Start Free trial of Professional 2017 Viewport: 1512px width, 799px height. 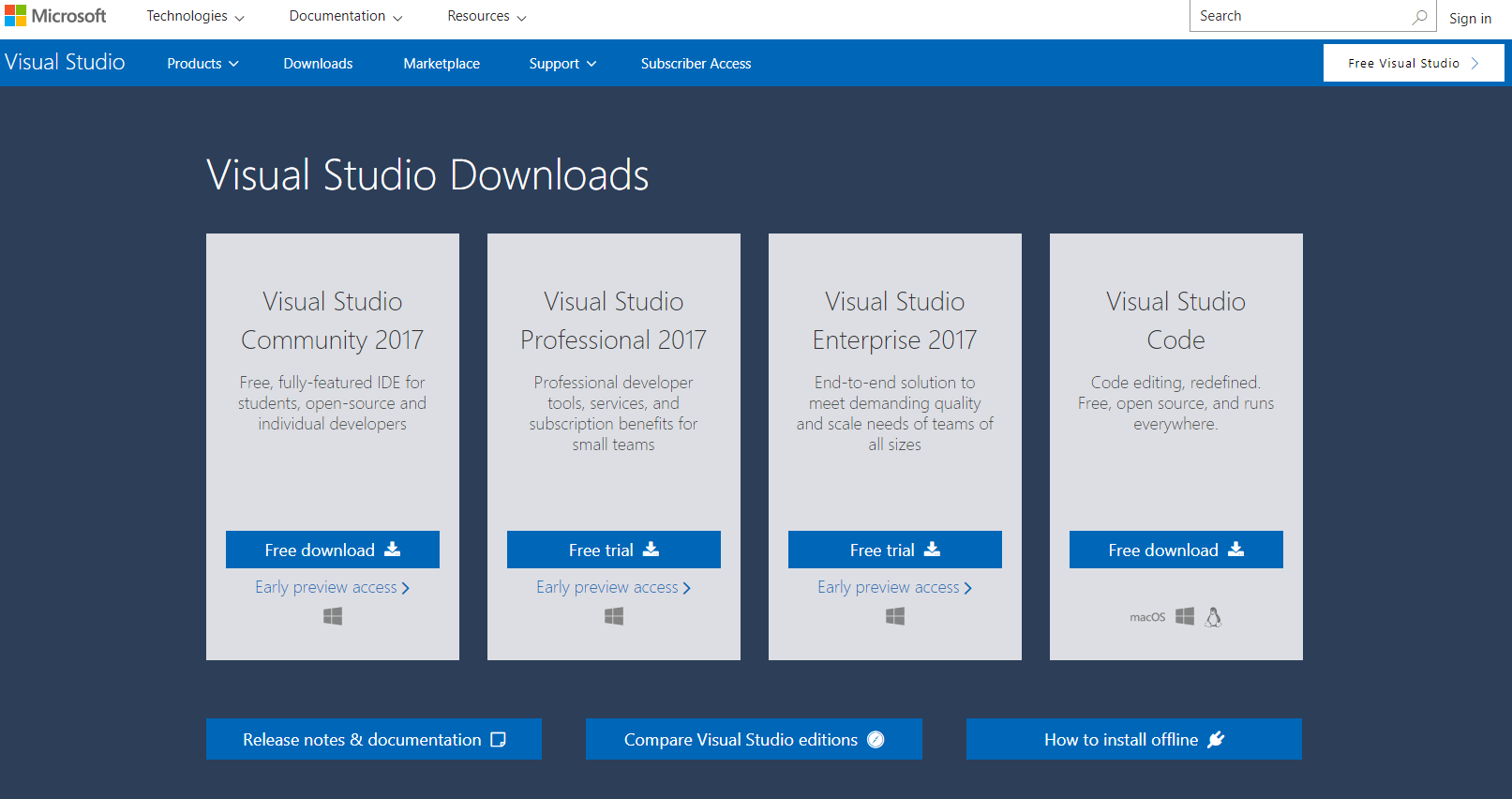point(614,550)
